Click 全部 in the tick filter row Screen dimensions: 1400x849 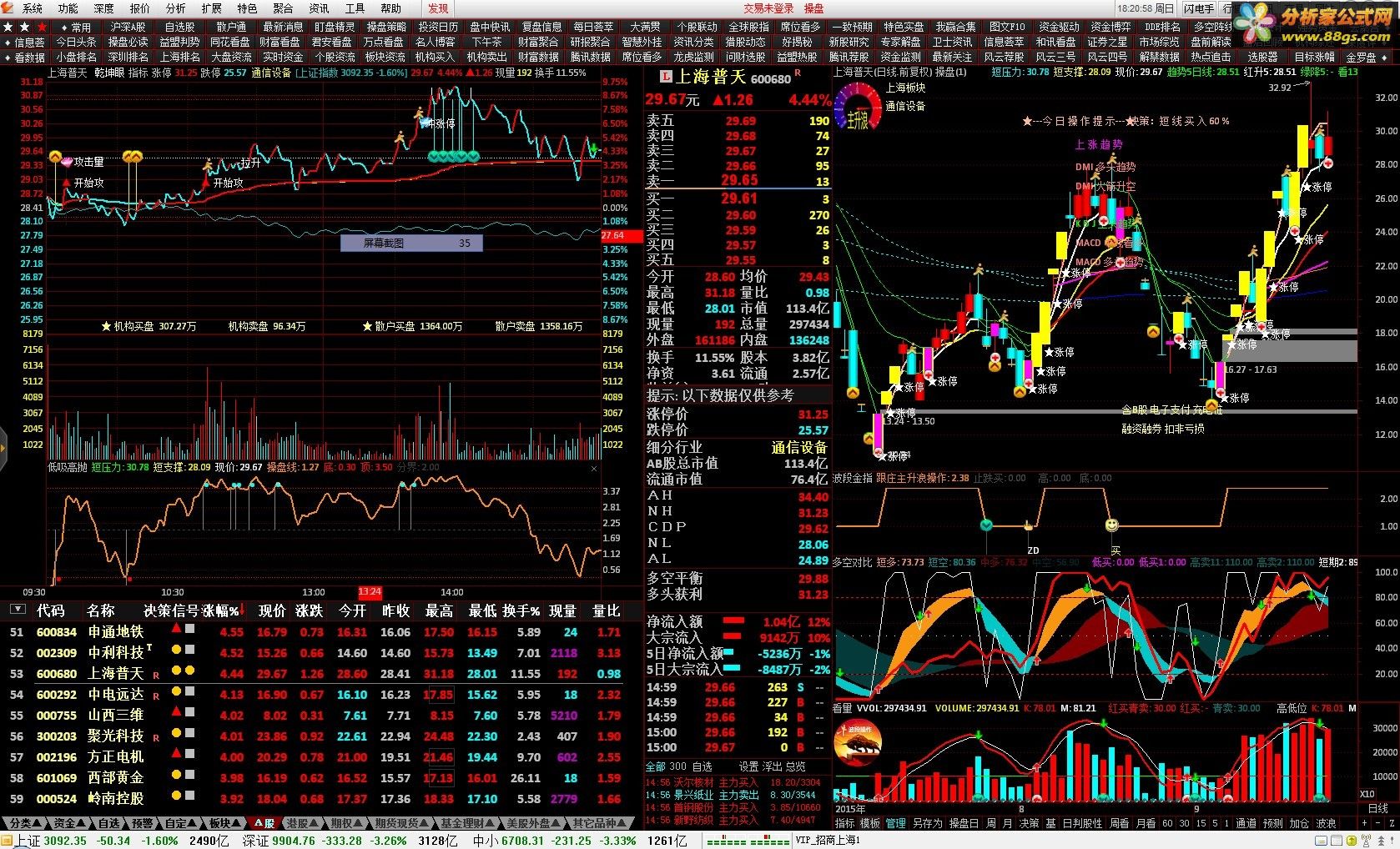656,766
